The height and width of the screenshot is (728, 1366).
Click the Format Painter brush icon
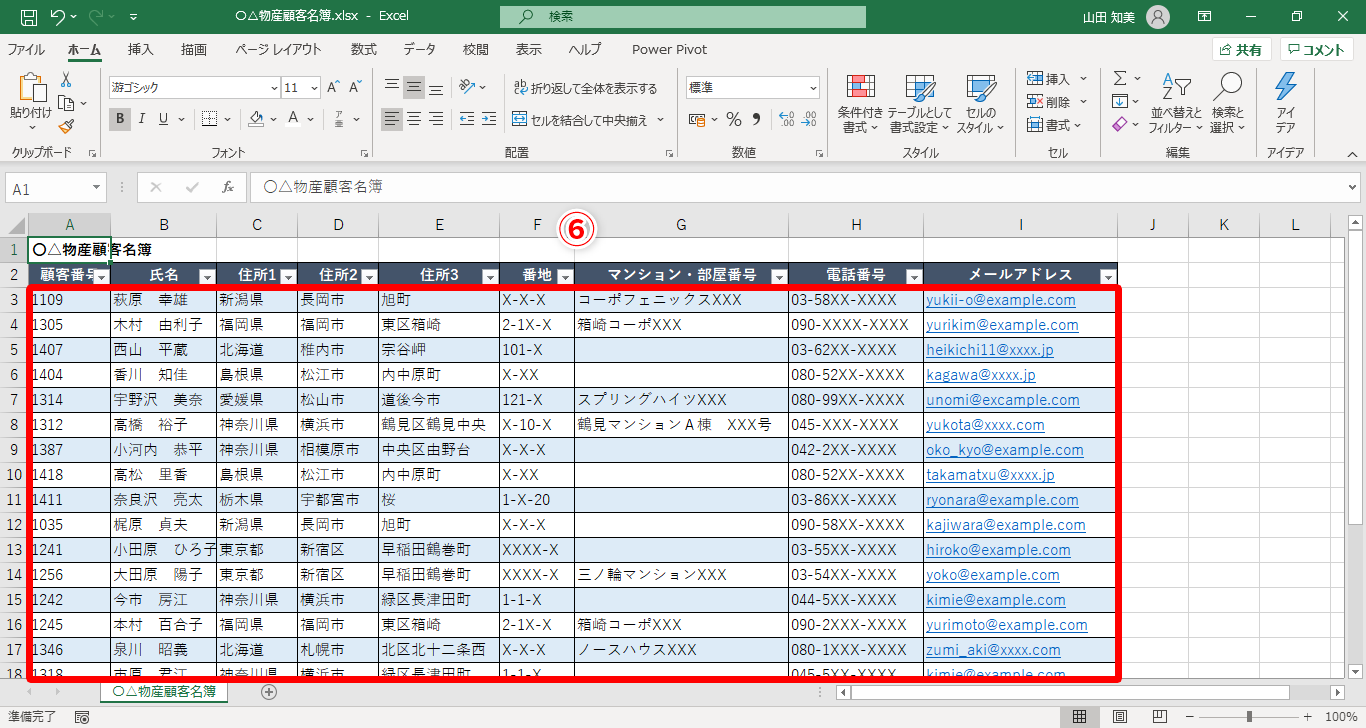tap(66, 126)
